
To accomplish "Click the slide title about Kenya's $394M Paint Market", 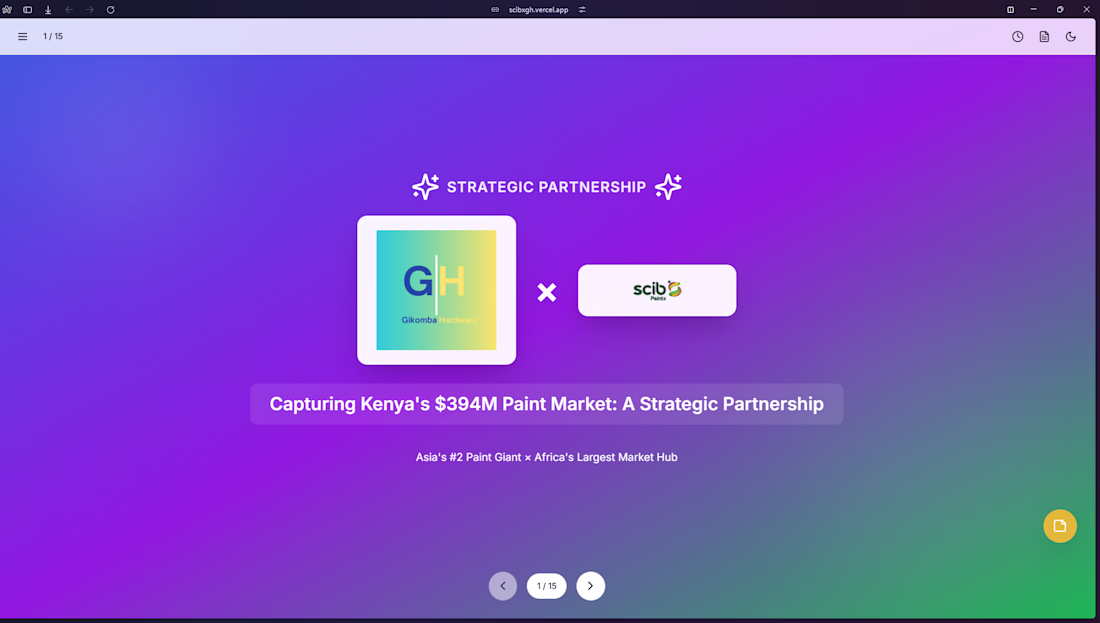I will tap(546, 404).
